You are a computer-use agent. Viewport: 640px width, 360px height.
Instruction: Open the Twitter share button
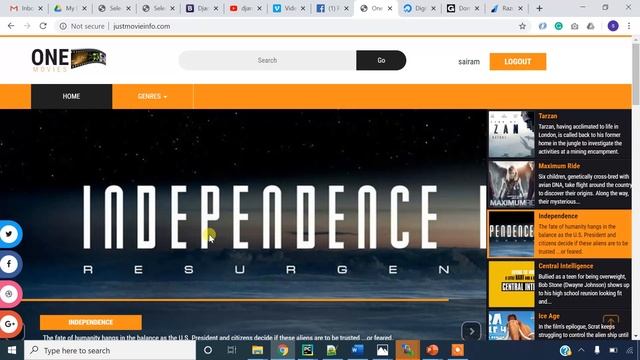[9, 234]
